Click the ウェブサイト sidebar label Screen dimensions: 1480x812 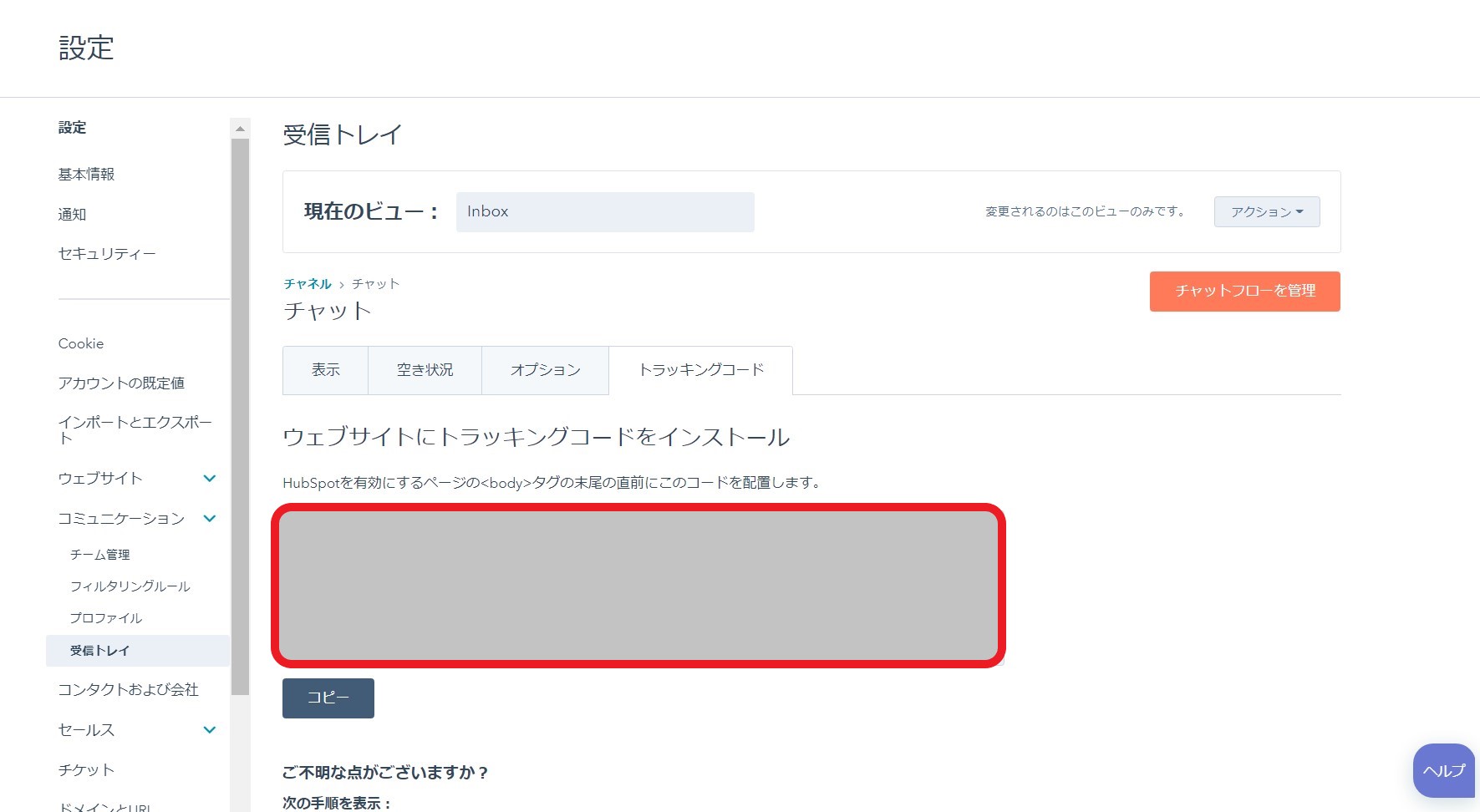100,479
